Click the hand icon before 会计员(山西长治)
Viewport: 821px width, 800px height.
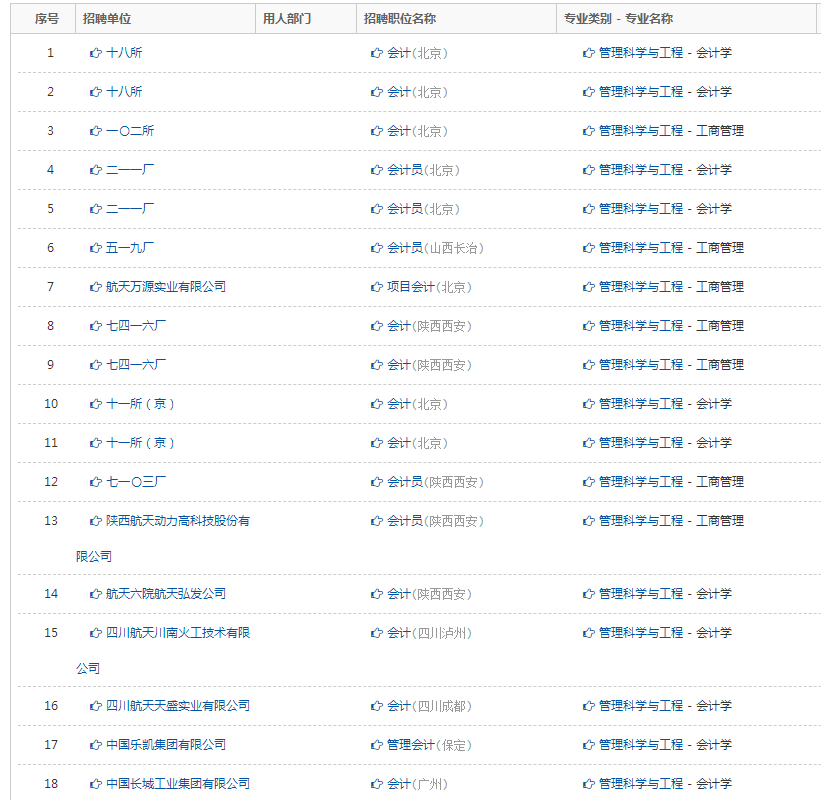tap(376, 248)
